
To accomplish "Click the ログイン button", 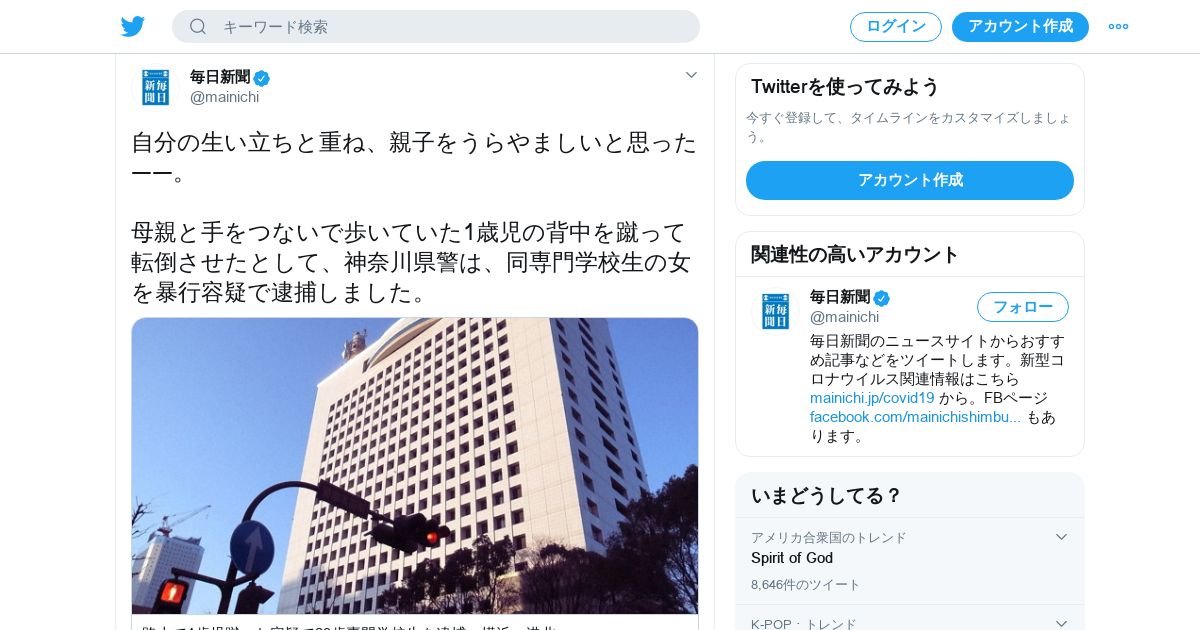I will click(x=896, y=27).
